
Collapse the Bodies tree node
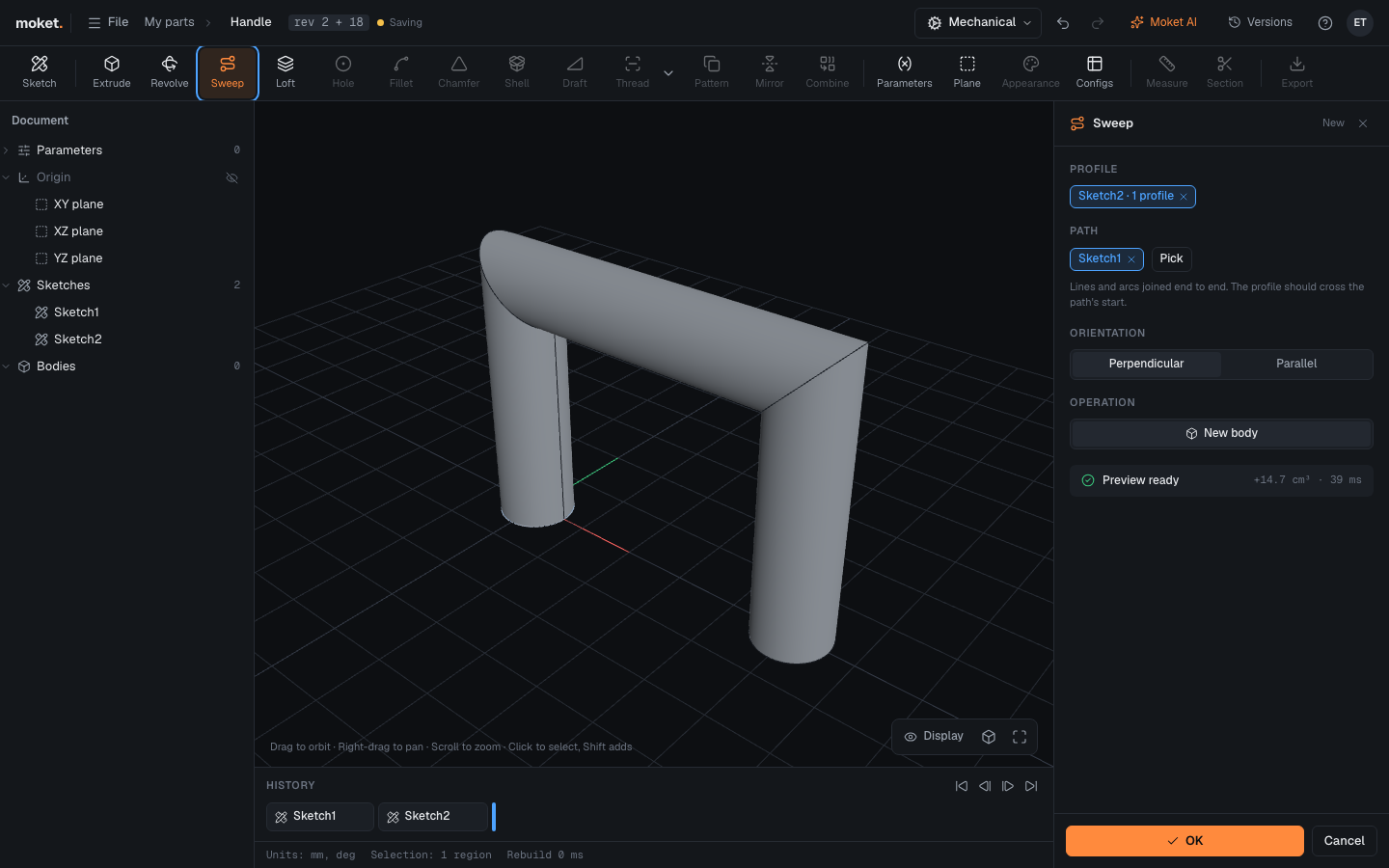click(7, 366)
